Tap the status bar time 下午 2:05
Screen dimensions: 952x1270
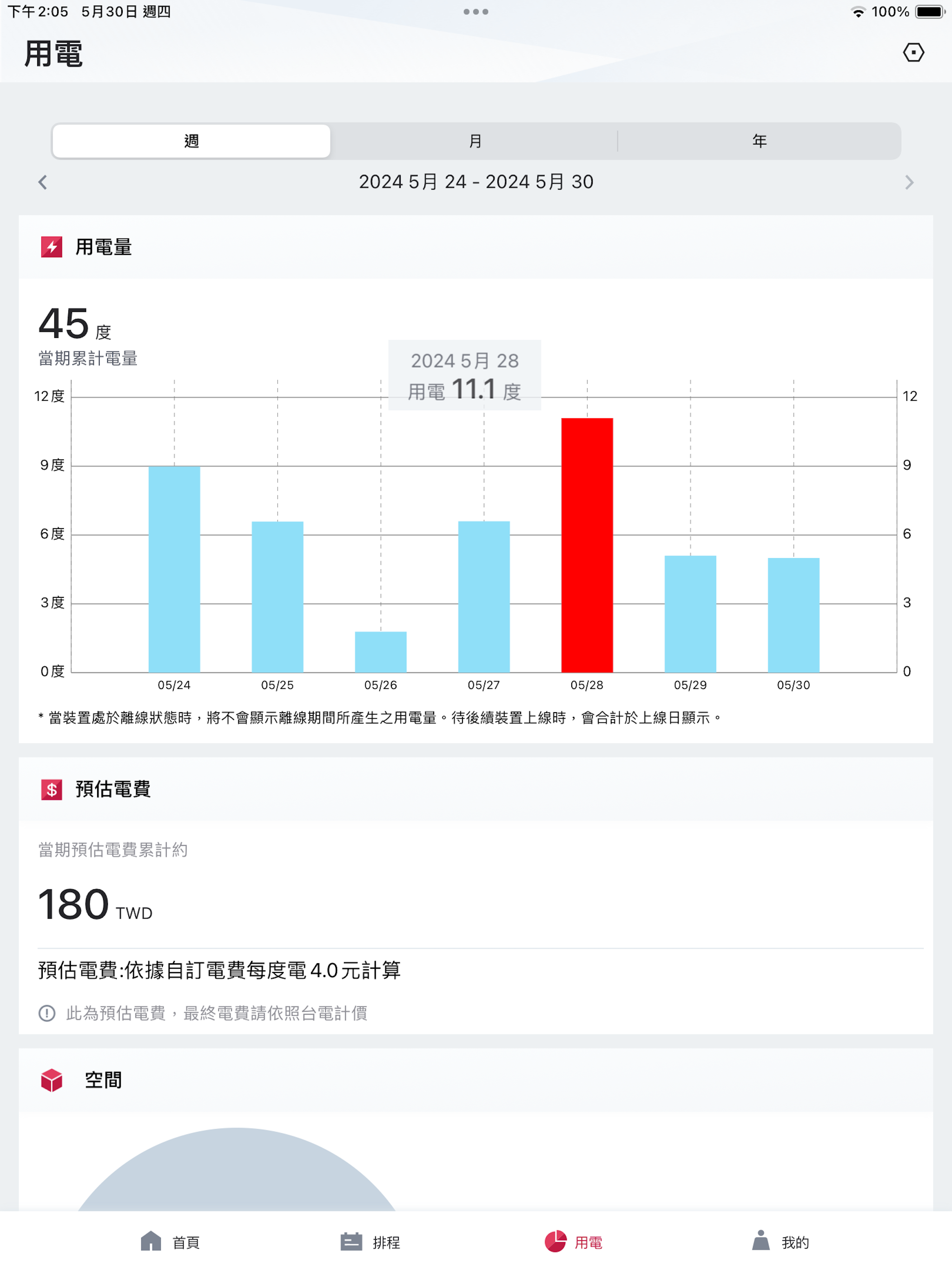pyautogui.click(x=38, y=12)
